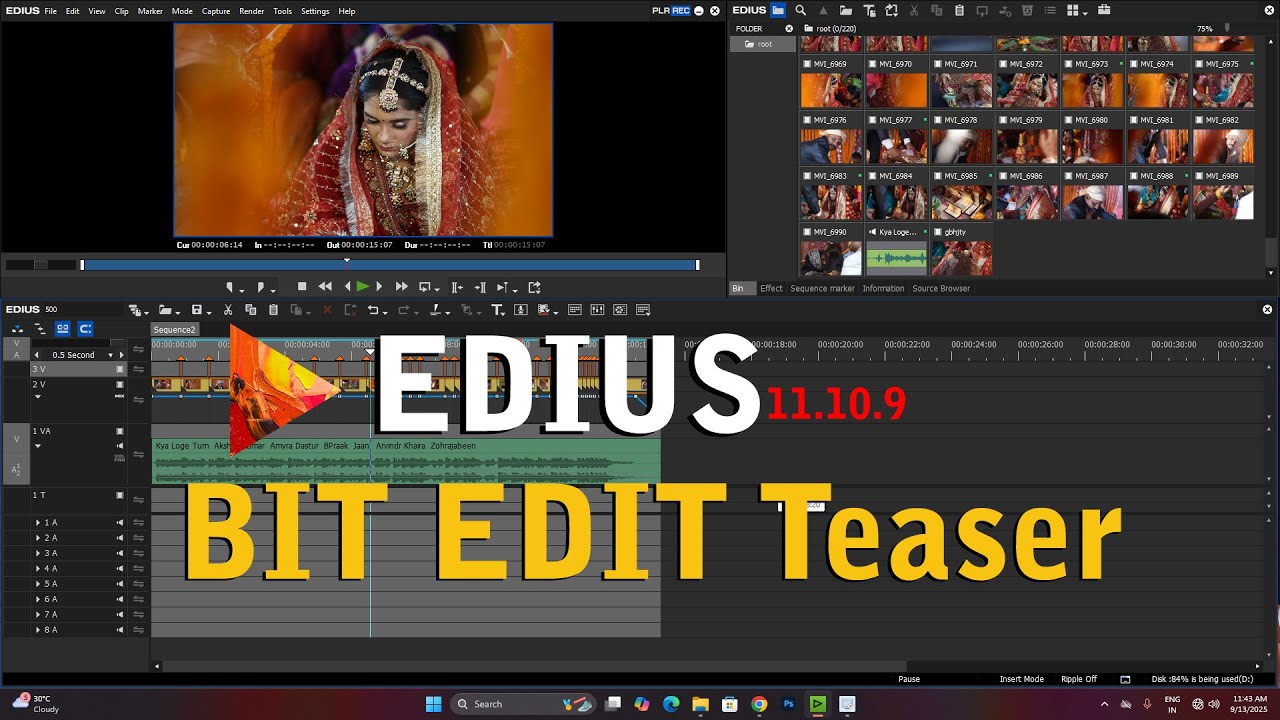Click the Photoshop icon in taskbar
Viewport: 1280px width, 720px height.
point(788,704)
